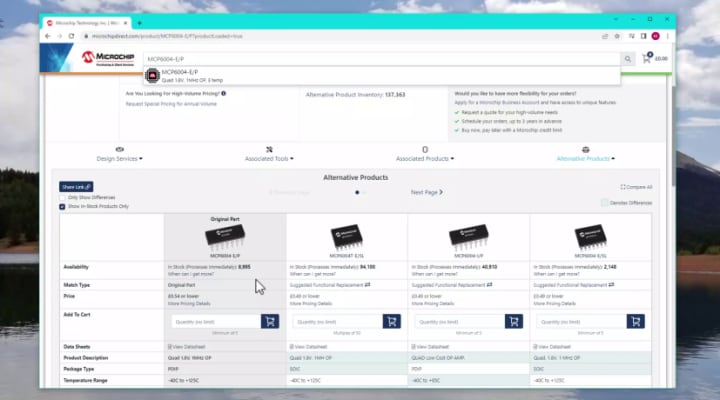Click quantity field for 2,148-stock part
The height and width of the screenshot is (400, 720).
coord(581,321)
